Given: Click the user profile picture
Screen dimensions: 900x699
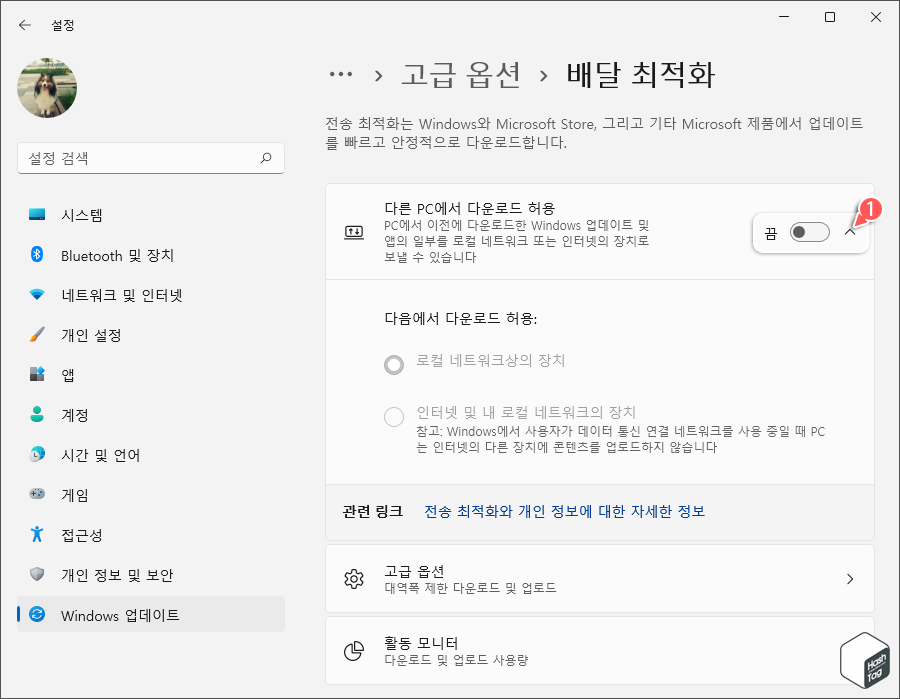Looking at the screenshot, I should click(47, 88).
